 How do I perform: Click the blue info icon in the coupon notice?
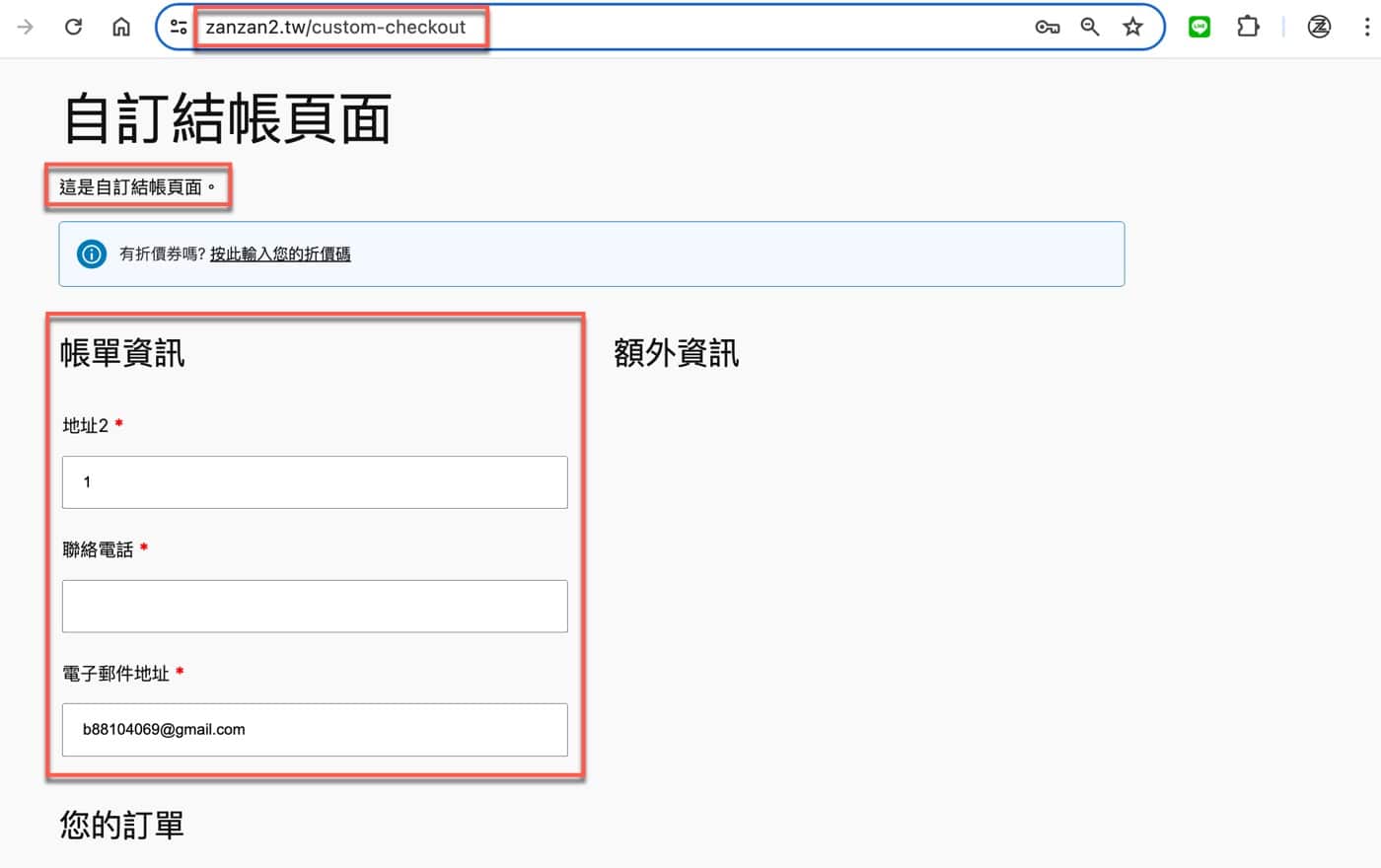(92, 254)
